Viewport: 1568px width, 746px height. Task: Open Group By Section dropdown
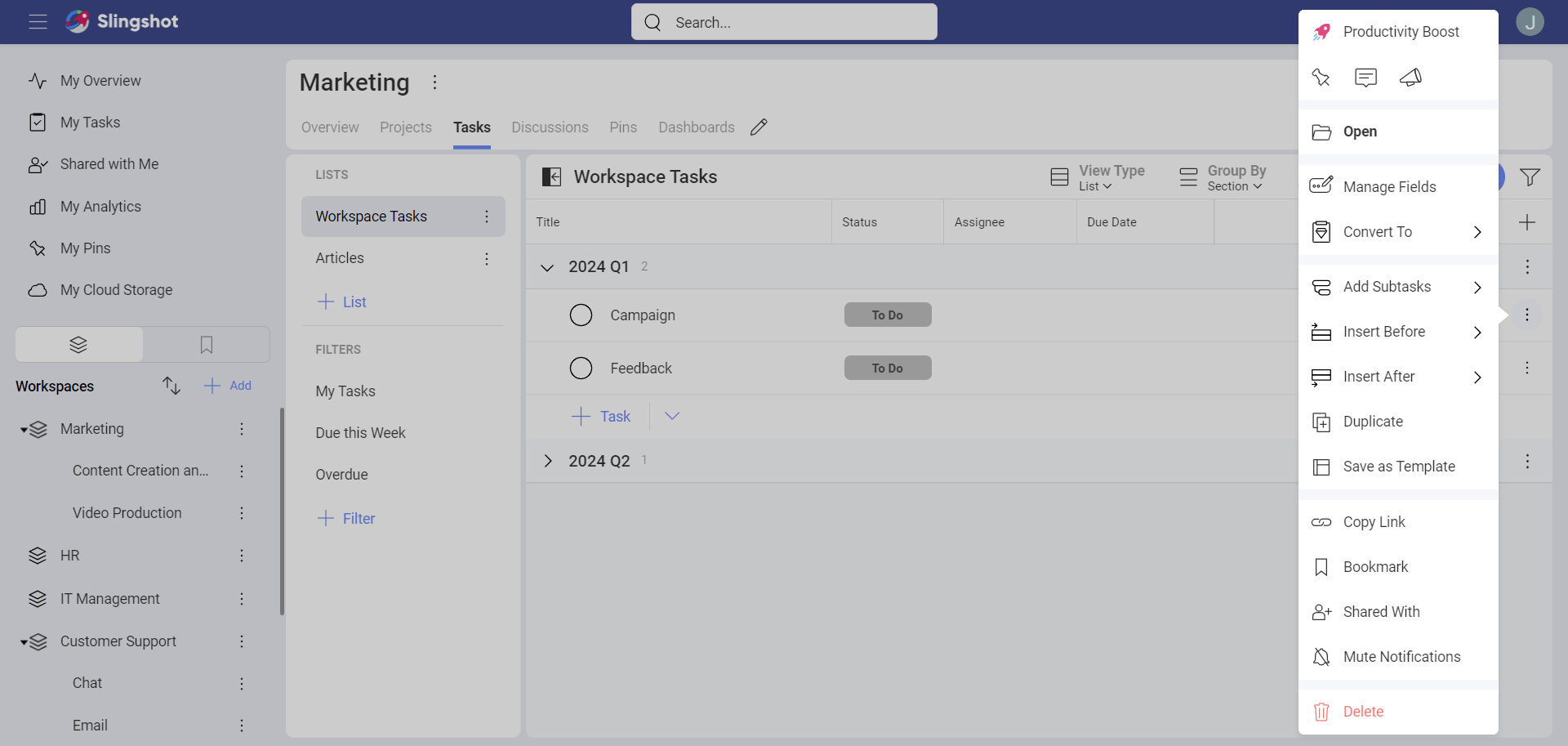[1223, 177]
